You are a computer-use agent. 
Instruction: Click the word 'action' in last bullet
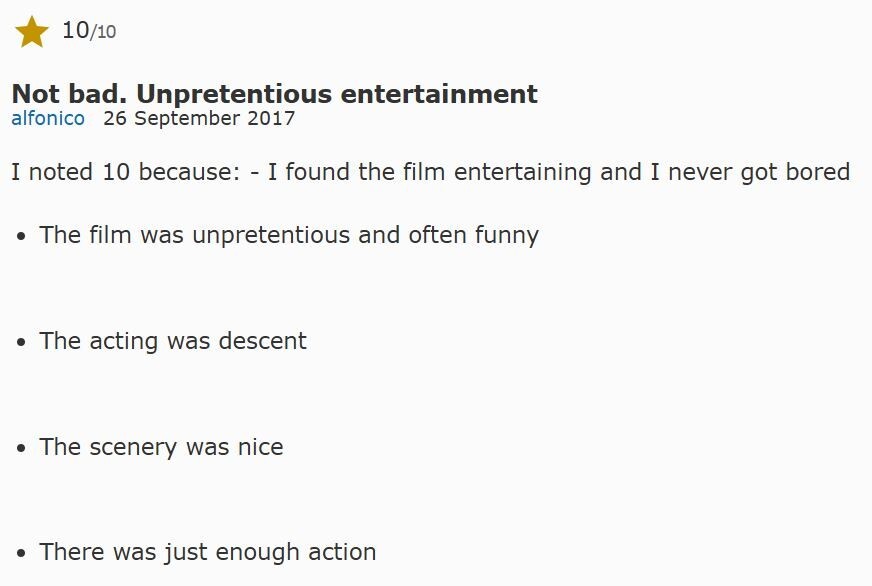pyautogui.click(x=342, y=552)
